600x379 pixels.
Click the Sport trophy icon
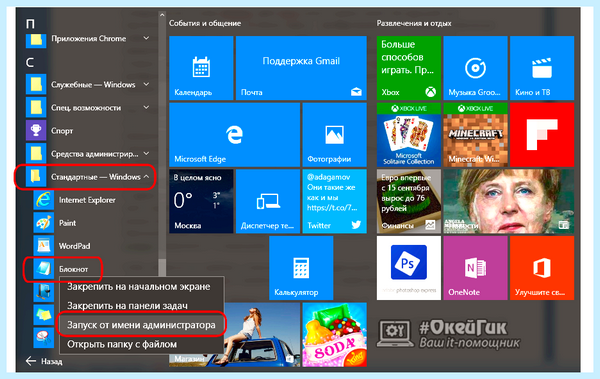pyautogui.click(x=36, y=131)
